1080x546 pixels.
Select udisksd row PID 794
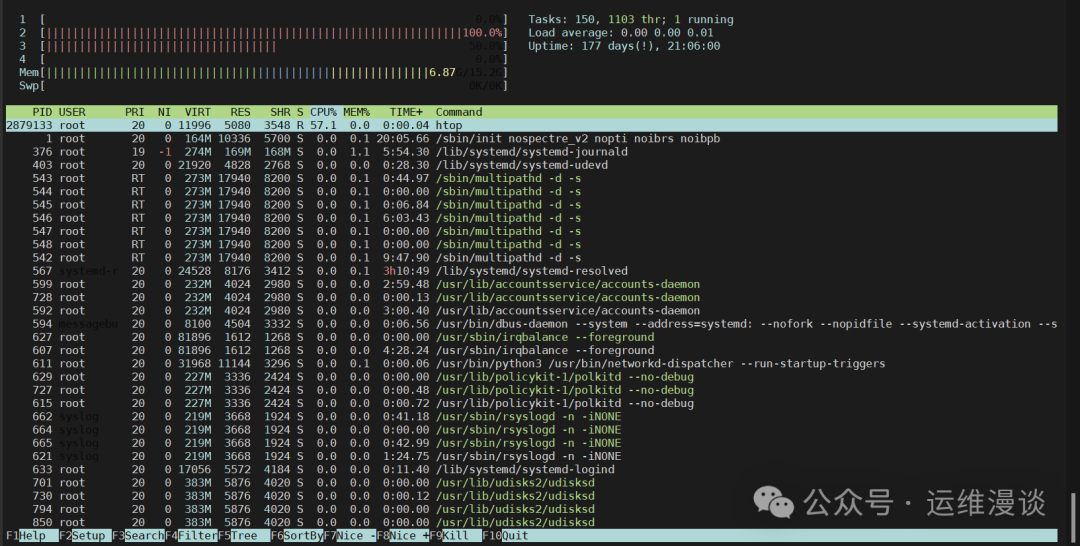click(x=532, y=510)
